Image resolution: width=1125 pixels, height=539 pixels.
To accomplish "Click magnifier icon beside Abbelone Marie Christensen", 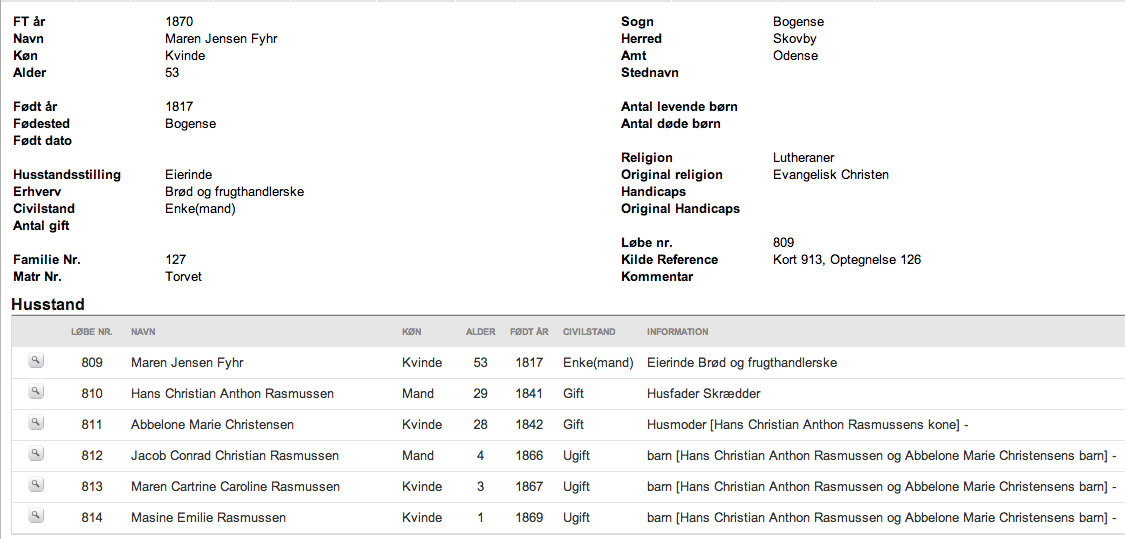I will tap(36, 423).
